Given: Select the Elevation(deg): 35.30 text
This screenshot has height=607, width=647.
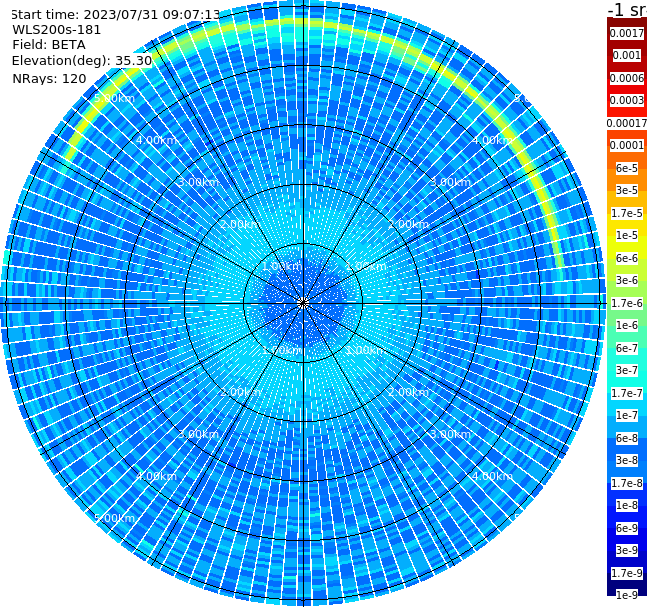Looking at the screenshot, I should [x=82, y=61].
